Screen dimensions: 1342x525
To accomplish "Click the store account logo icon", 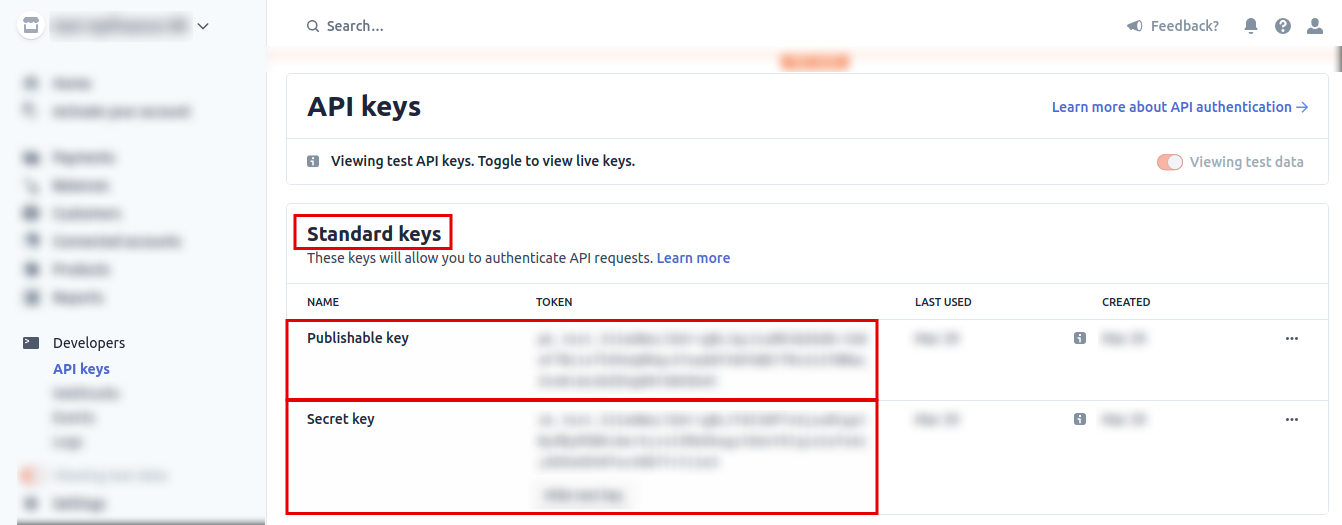I will [x=31, y=26].
